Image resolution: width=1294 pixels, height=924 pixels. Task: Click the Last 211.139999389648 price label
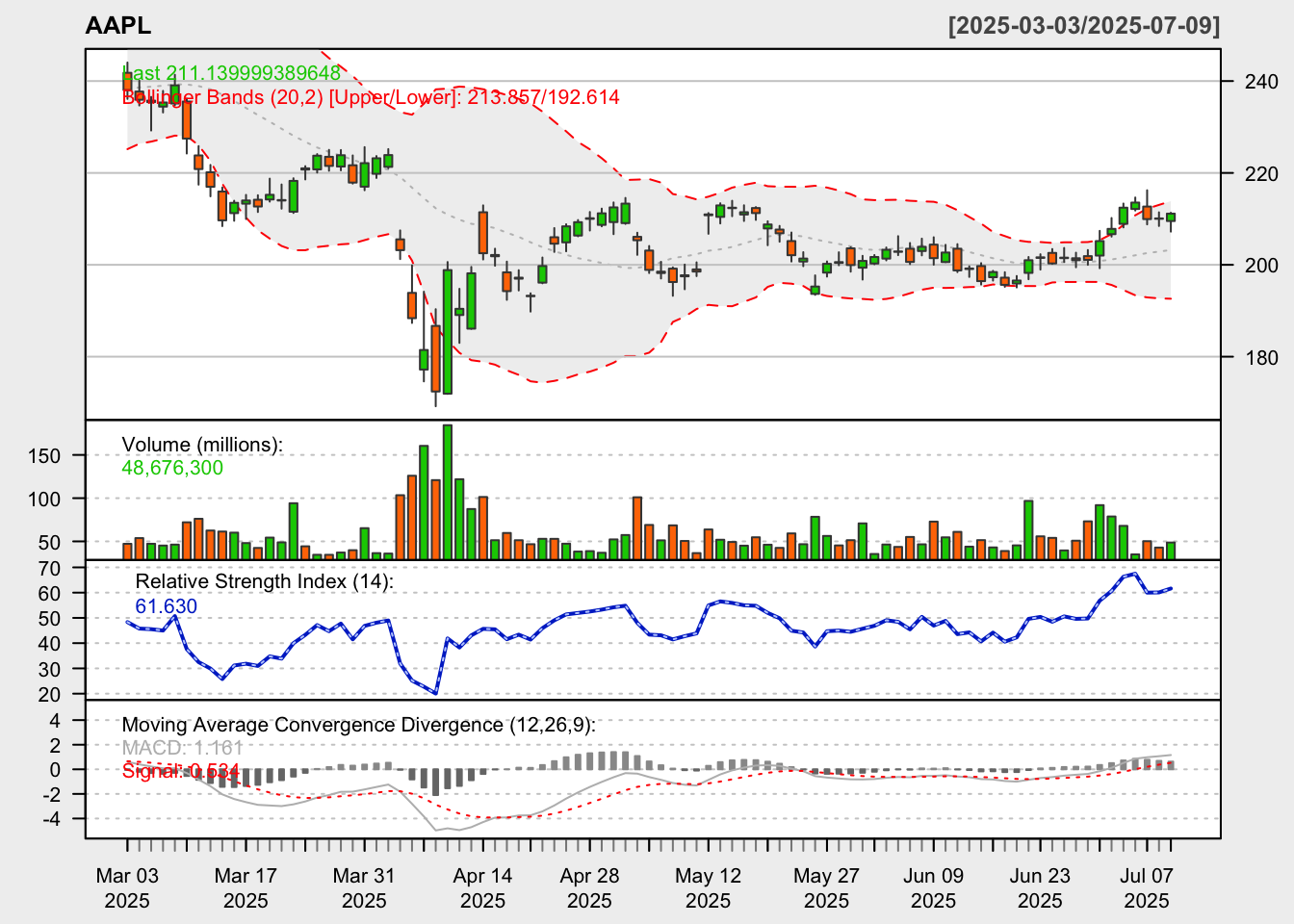point(232,73)
